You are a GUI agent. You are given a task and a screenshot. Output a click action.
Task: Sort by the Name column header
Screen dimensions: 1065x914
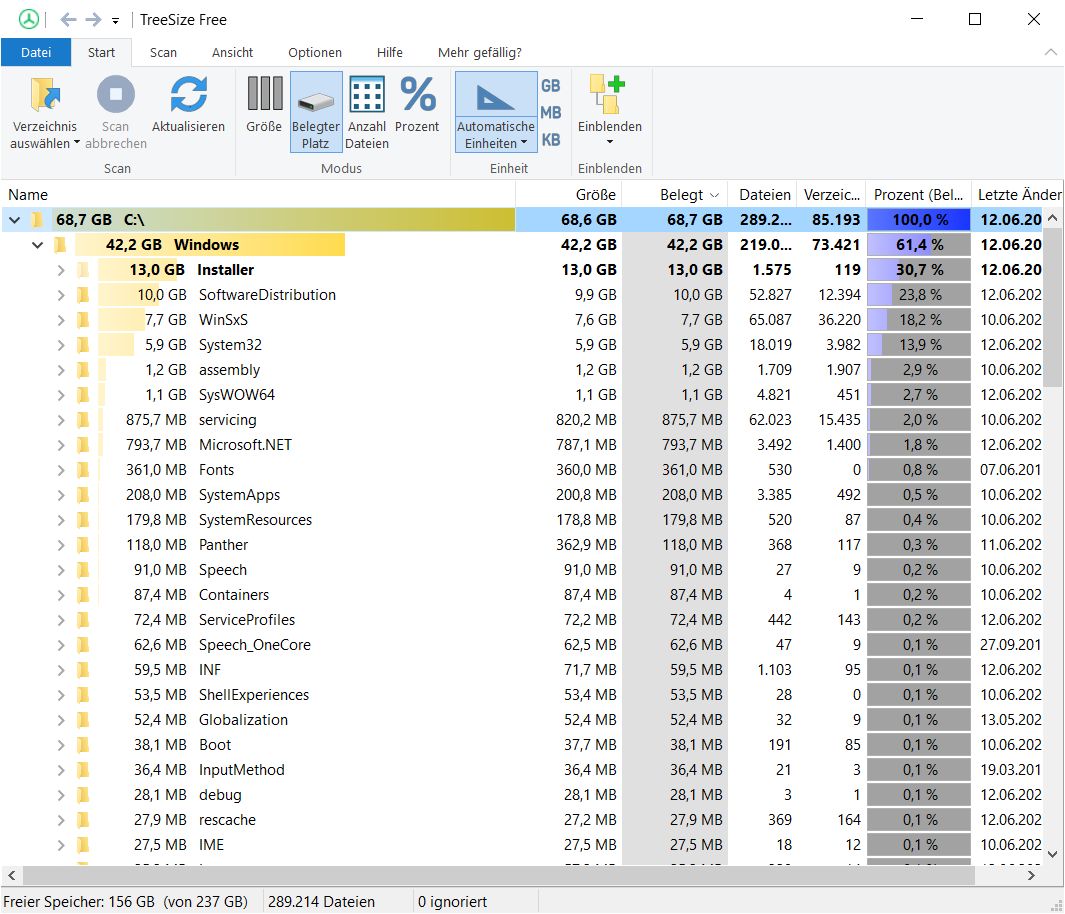258,195
